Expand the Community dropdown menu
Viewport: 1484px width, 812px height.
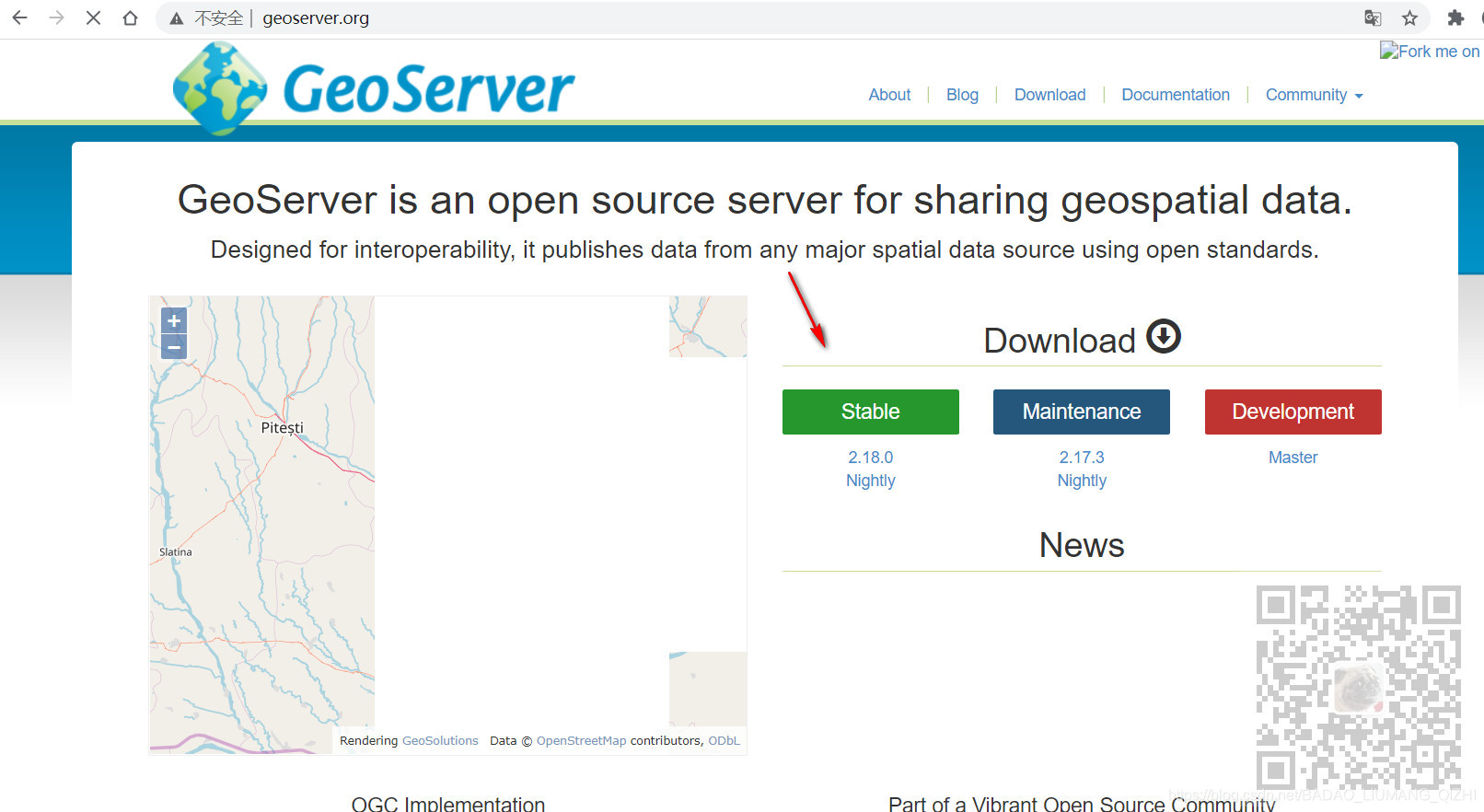pyautogui.click(x=1314, y=95)
